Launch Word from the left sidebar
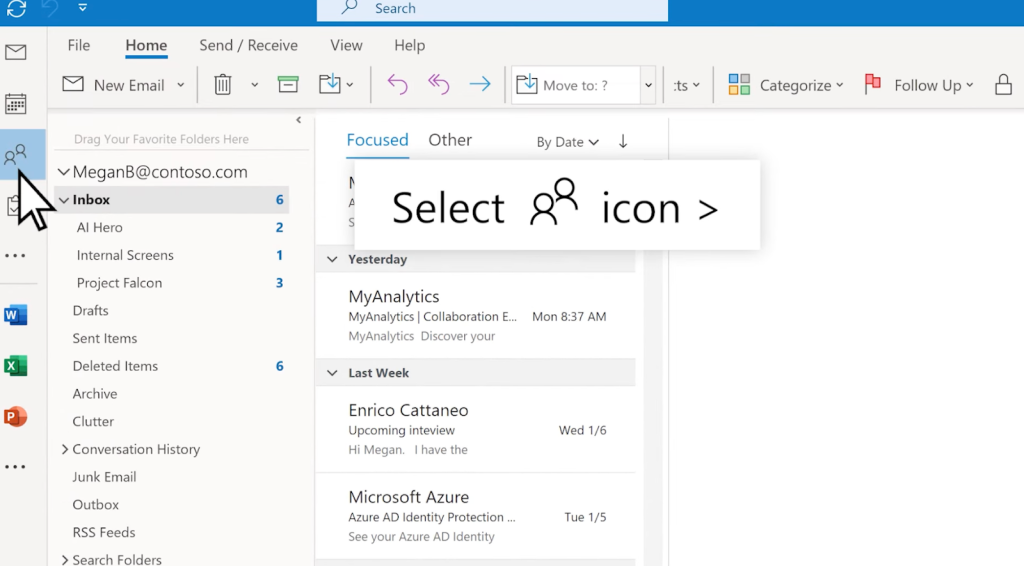The image size is (1024, 566). tap(16, 315)
